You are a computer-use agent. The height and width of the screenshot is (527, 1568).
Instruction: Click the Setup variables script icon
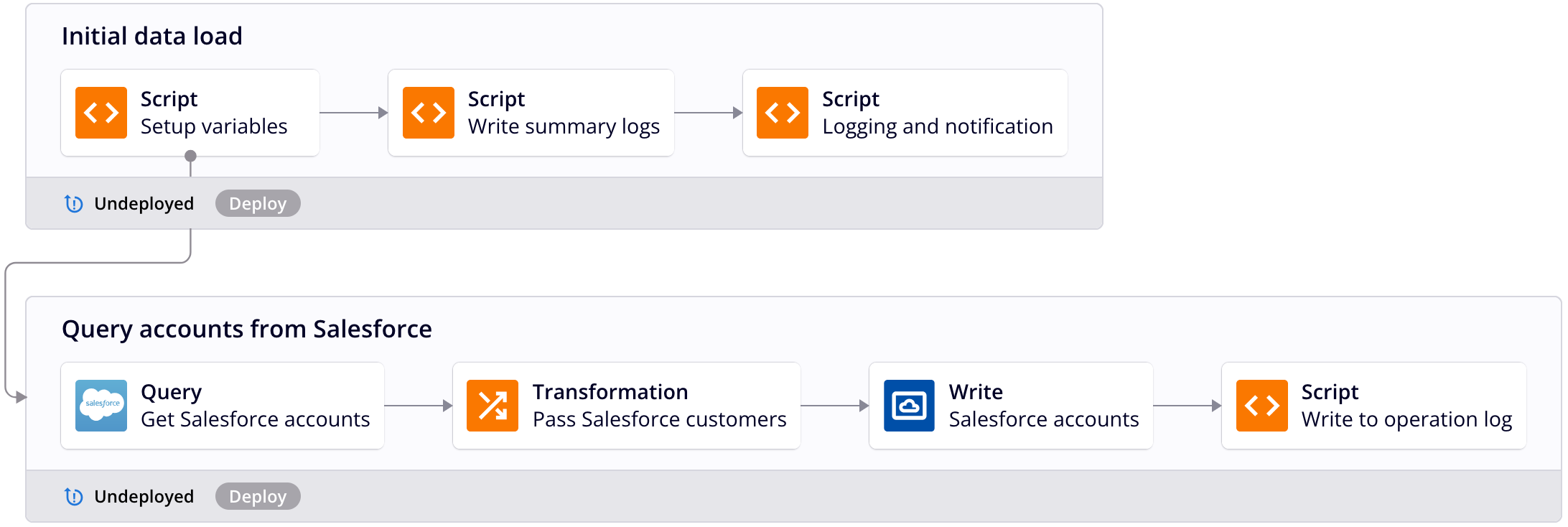point(101,113)
